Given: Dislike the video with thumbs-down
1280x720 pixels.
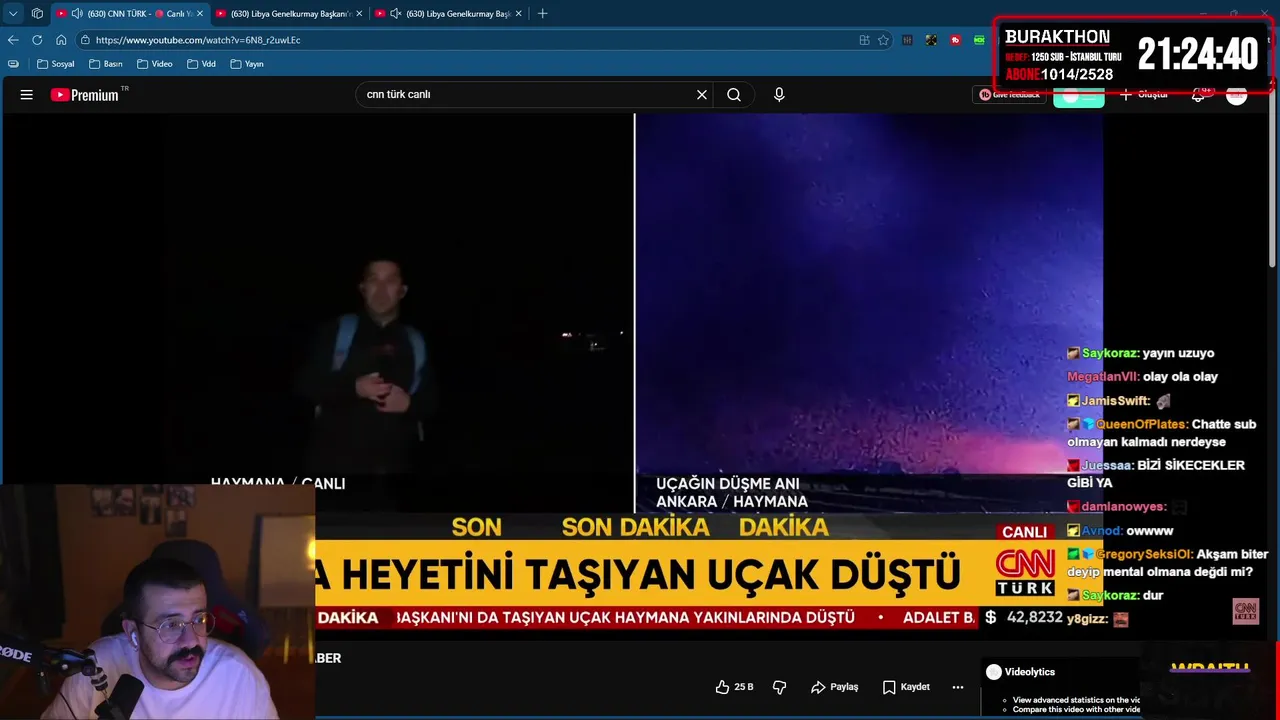Looking at the screenshot, I should click(x=780, y=687).
